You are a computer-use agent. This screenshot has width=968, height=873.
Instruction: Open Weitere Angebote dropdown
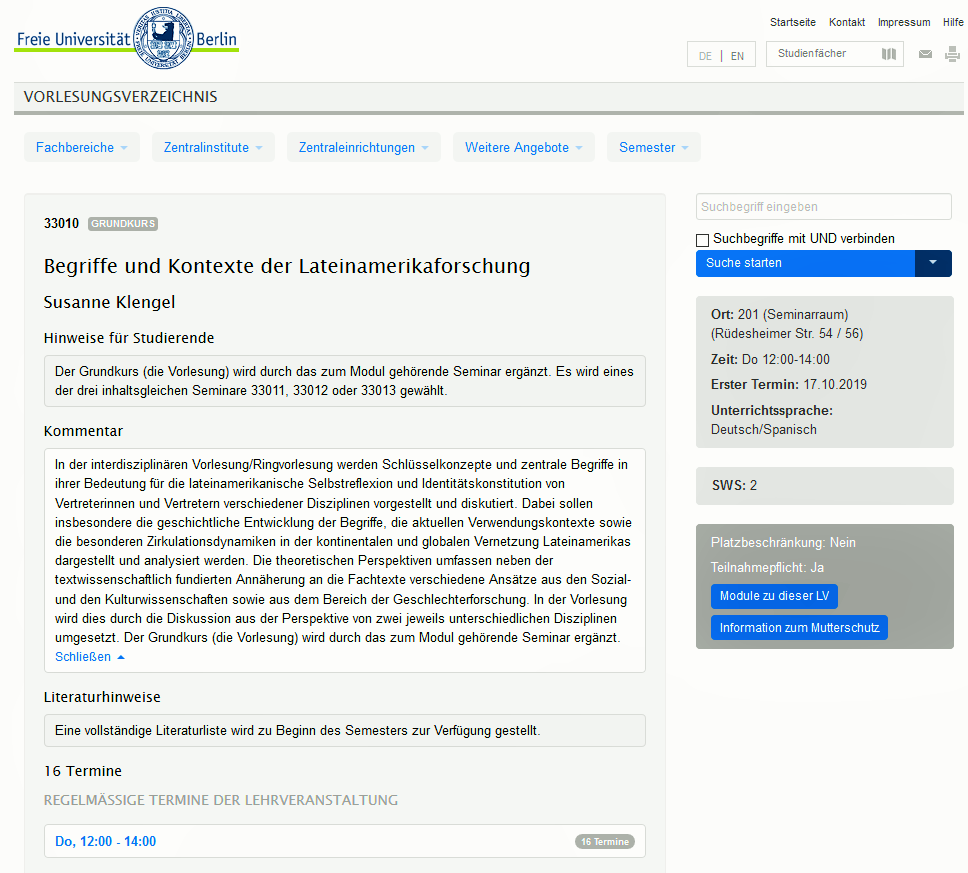click(524, 148)
